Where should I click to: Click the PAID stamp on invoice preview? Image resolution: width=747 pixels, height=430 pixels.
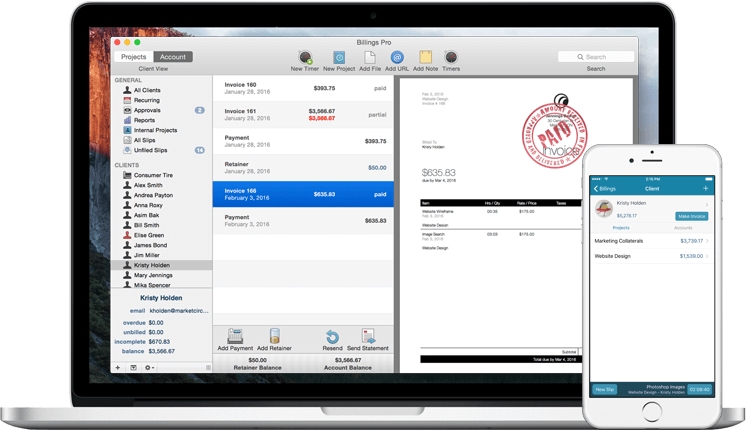click(x=554, y=136)
